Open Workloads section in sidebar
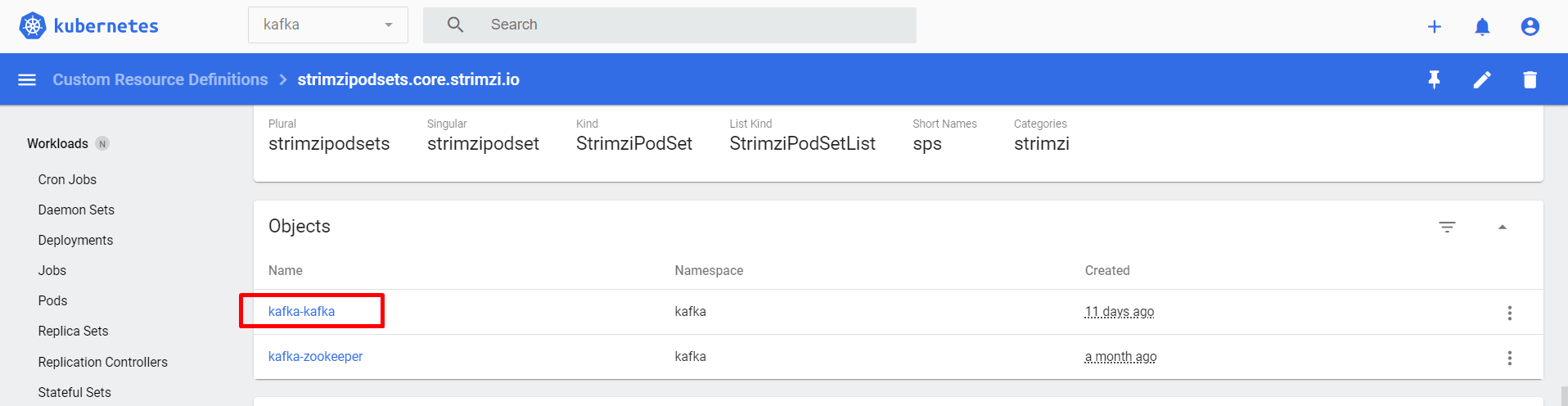 pyautogui.click(x=57, y=143)
